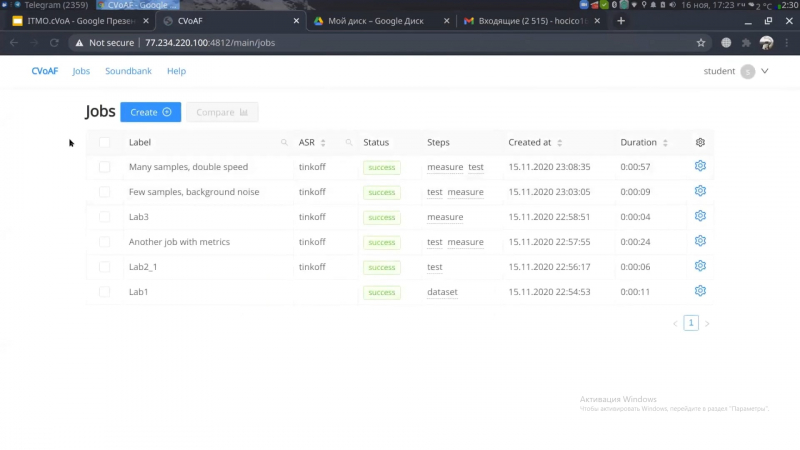Tick the checkbox for Lab2_1 job
This screenshot has width=800, height=450.
click(105, 267)
